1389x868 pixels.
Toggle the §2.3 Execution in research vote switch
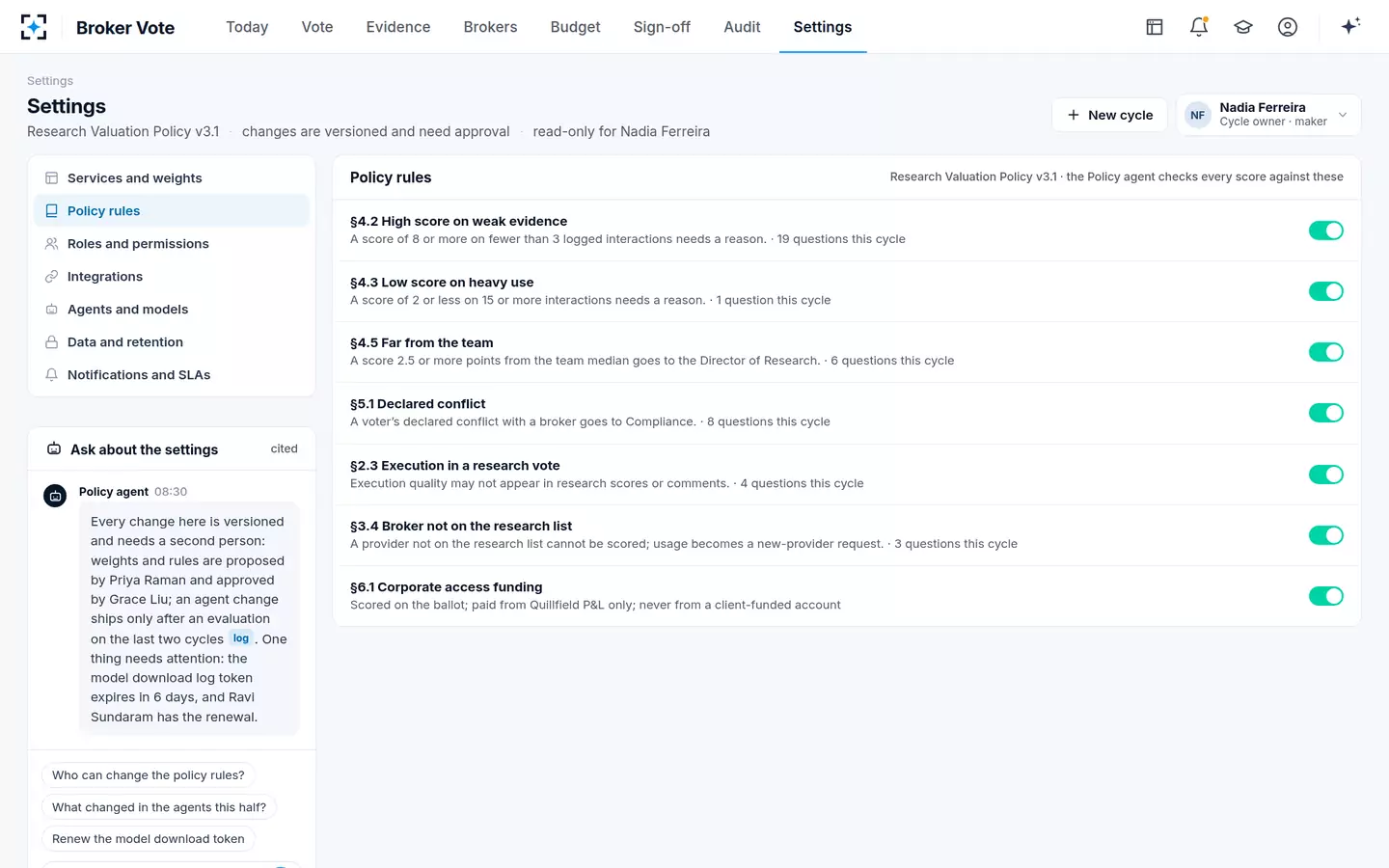pyautogui.click(x=1325, y=475)
